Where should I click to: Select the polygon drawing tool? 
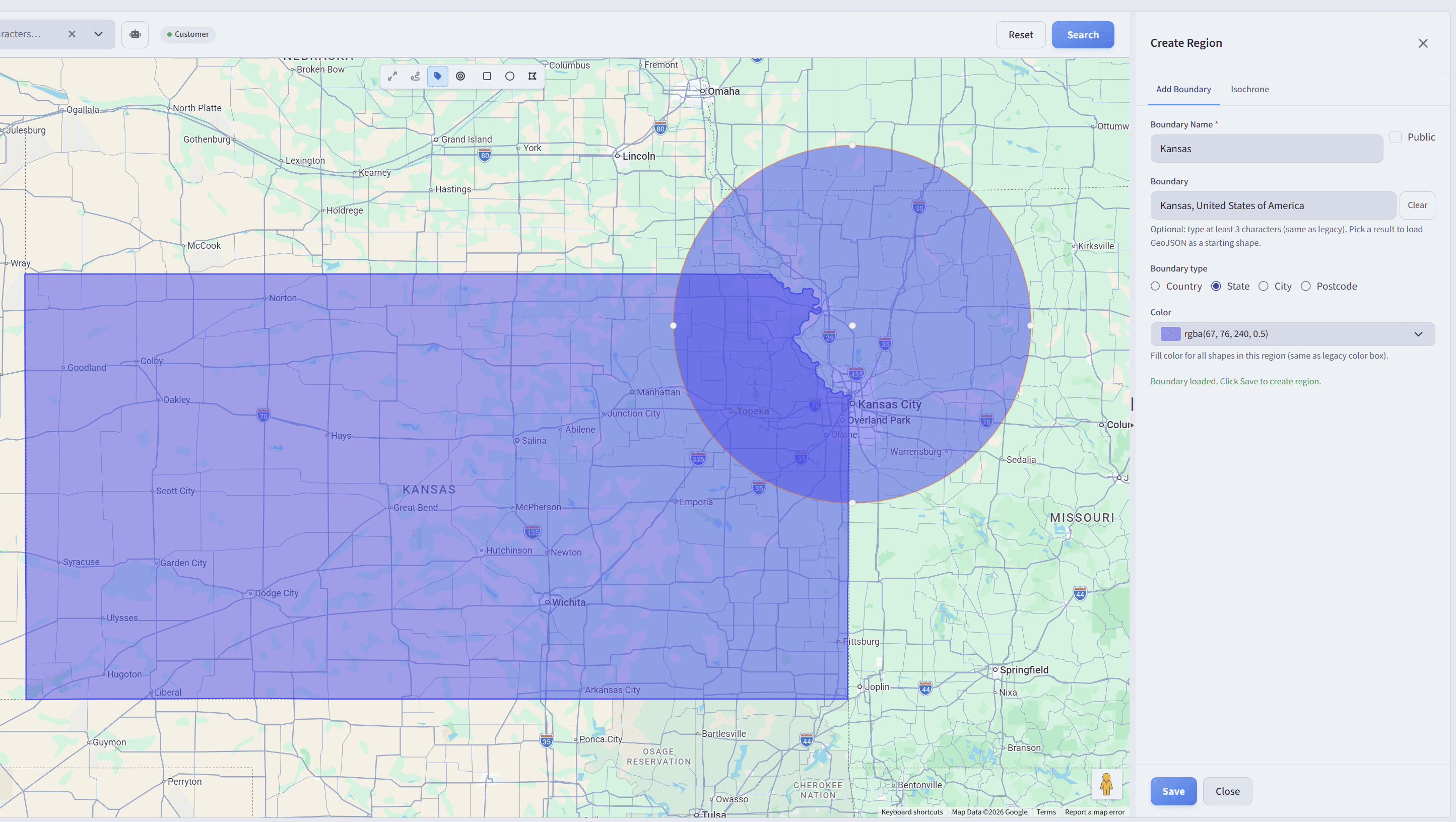pyautogui.click(x=533, y=76)
